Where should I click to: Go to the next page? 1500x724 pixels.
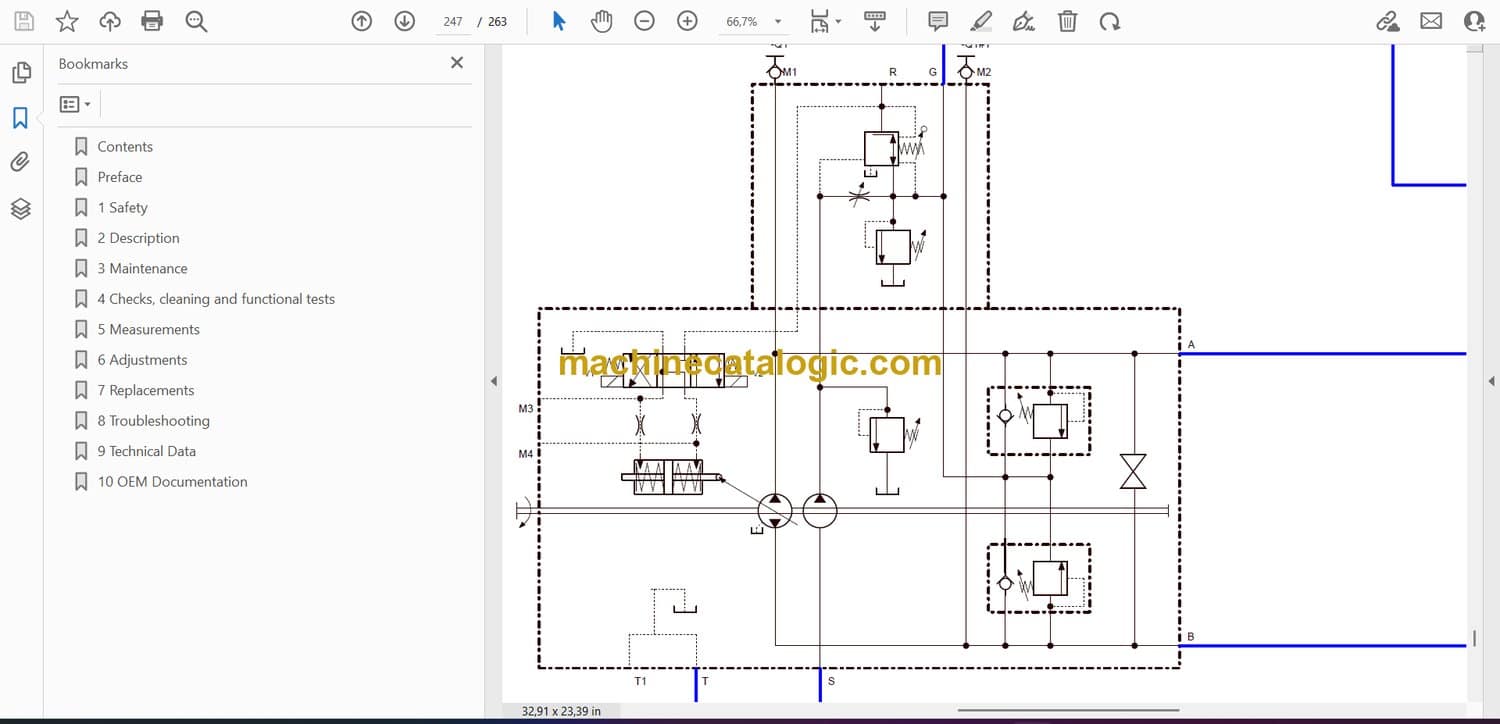point(405,21)
